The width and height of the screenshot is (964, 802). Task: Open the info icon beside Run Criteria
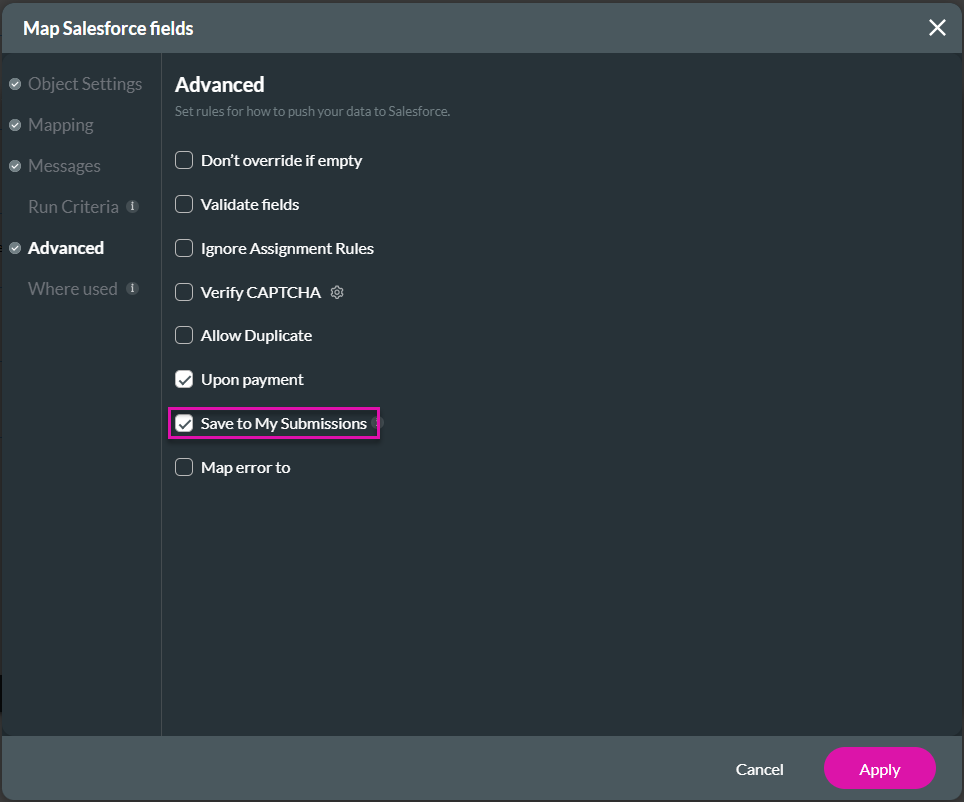point(133,206)
